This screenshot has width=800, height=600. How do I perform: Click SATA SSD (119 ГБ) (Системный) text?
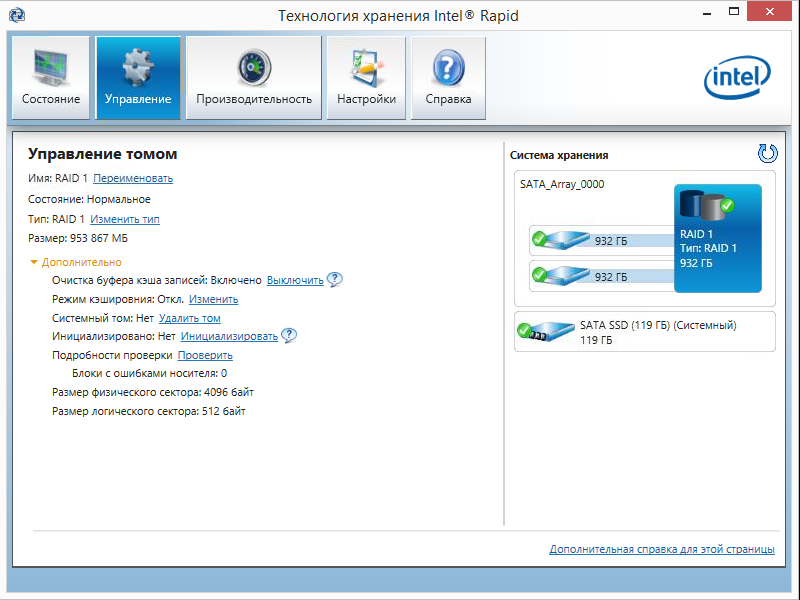(x=658, y=326)
